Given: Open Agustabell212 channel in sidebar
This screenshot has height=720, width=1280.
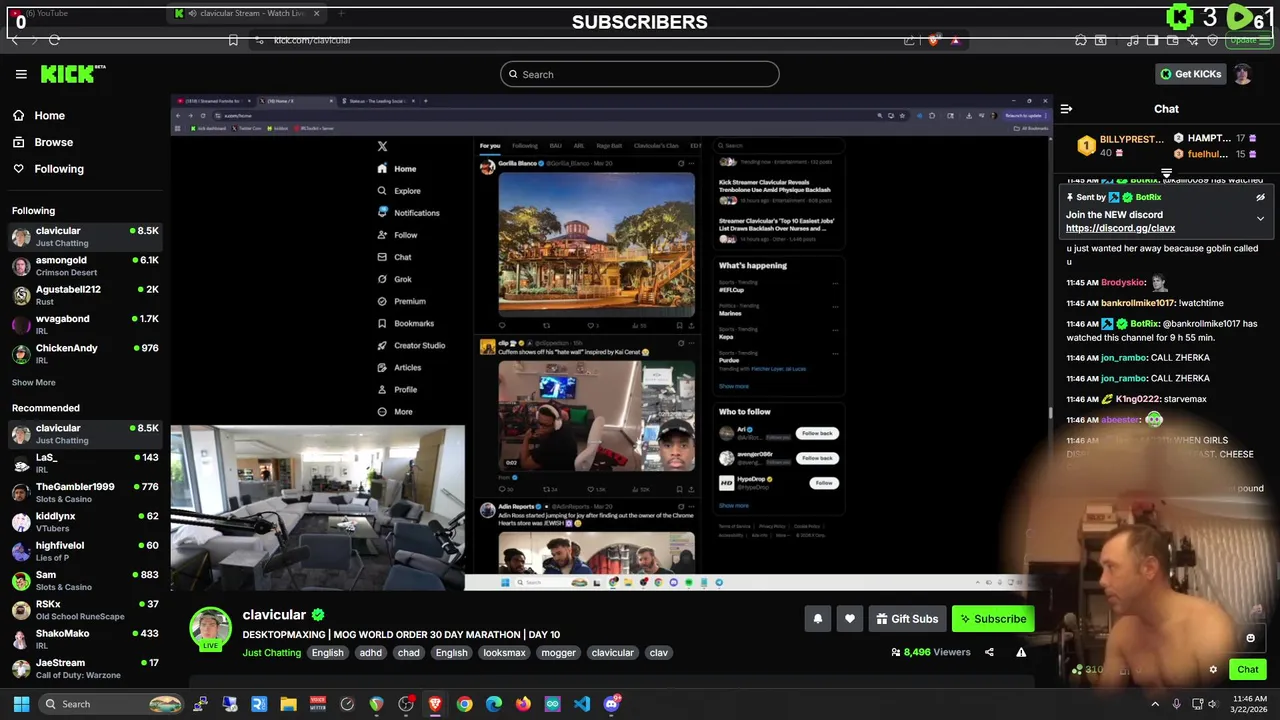Looking at the screenshot, I should (85, 295).
